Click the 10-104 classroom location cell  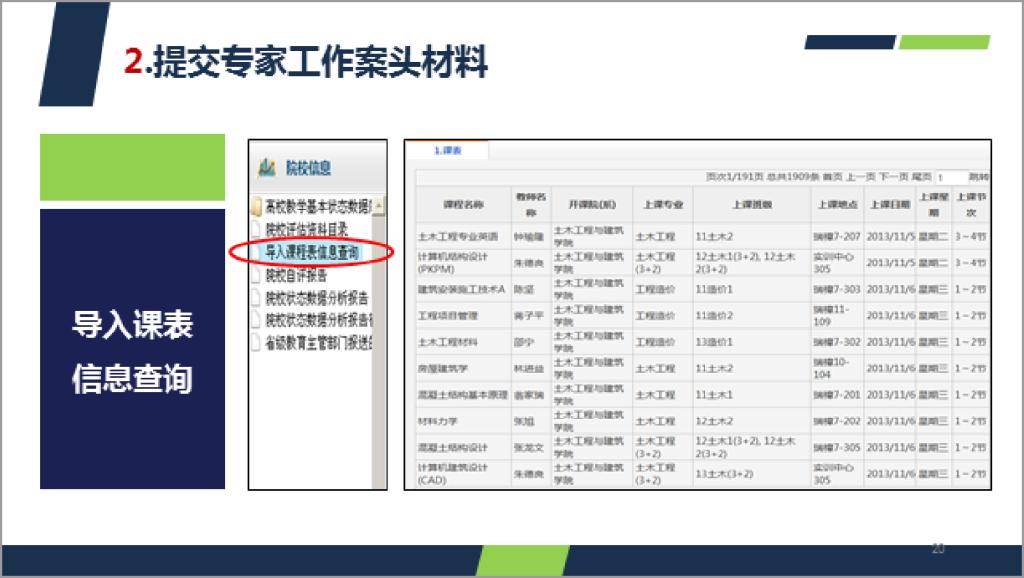click(837, 368)
